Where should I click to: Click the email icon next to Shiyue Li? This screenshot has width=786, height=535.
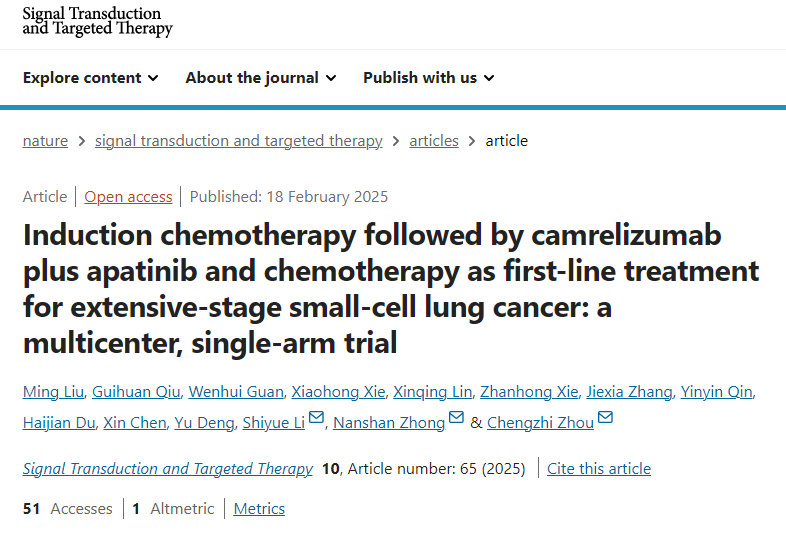(x=316, y=419)
